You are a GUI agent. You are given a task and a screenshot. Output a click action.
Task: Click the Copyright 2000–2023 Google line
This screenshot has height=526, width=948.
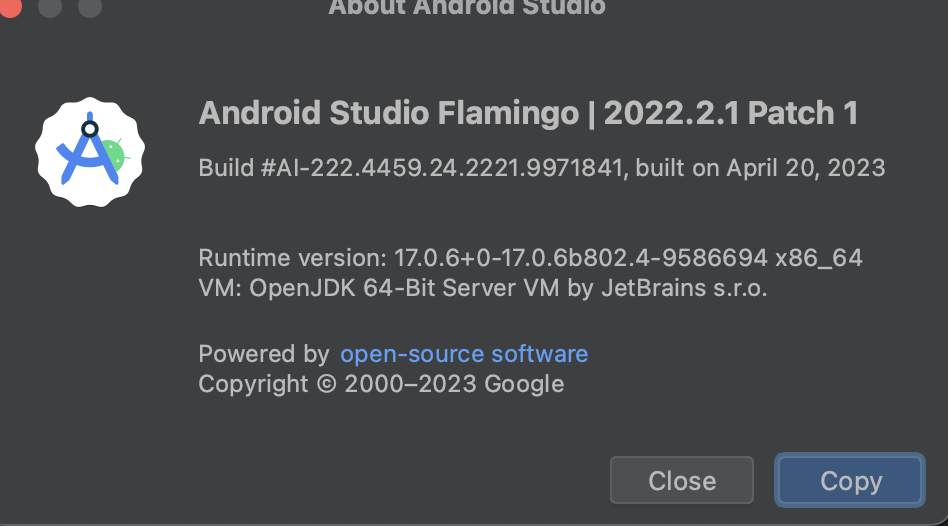[x=381, y=384]
